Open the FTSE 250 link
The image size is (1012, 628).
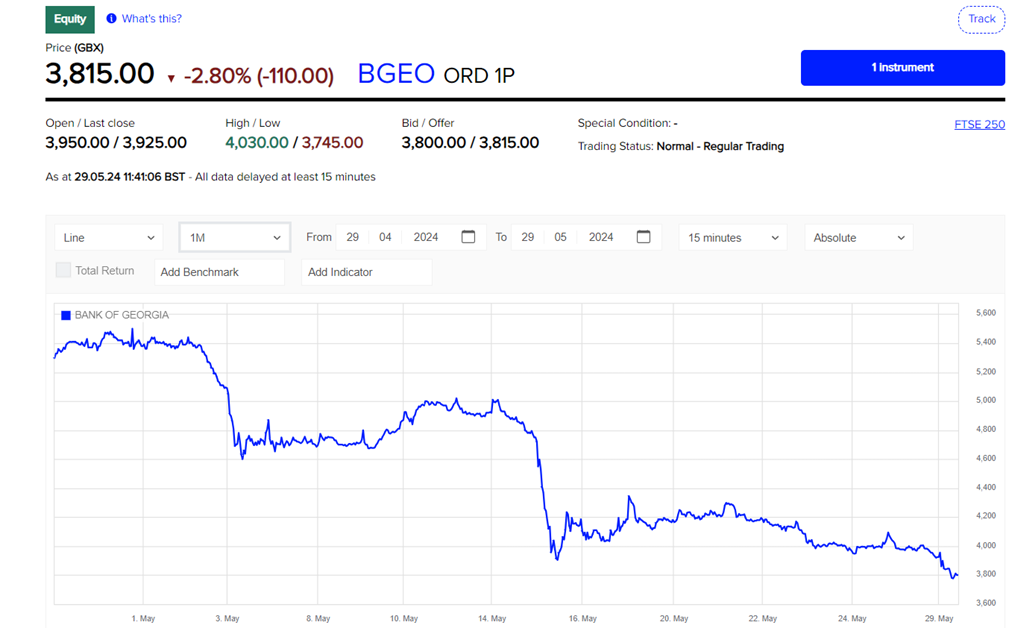979,125
